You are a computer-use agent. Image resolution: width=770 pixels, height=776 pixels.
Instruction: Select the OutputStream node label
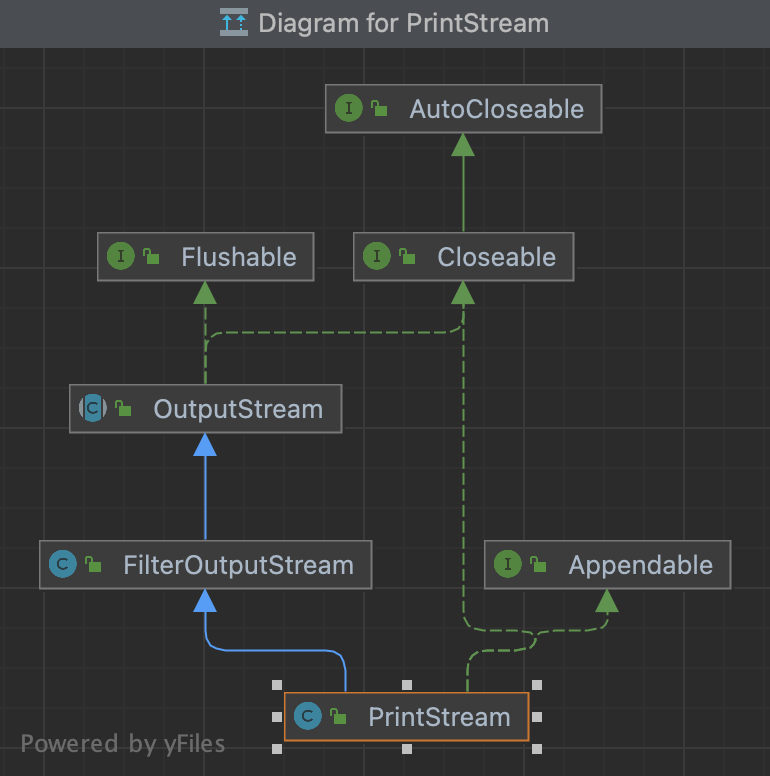coord(238,409)
